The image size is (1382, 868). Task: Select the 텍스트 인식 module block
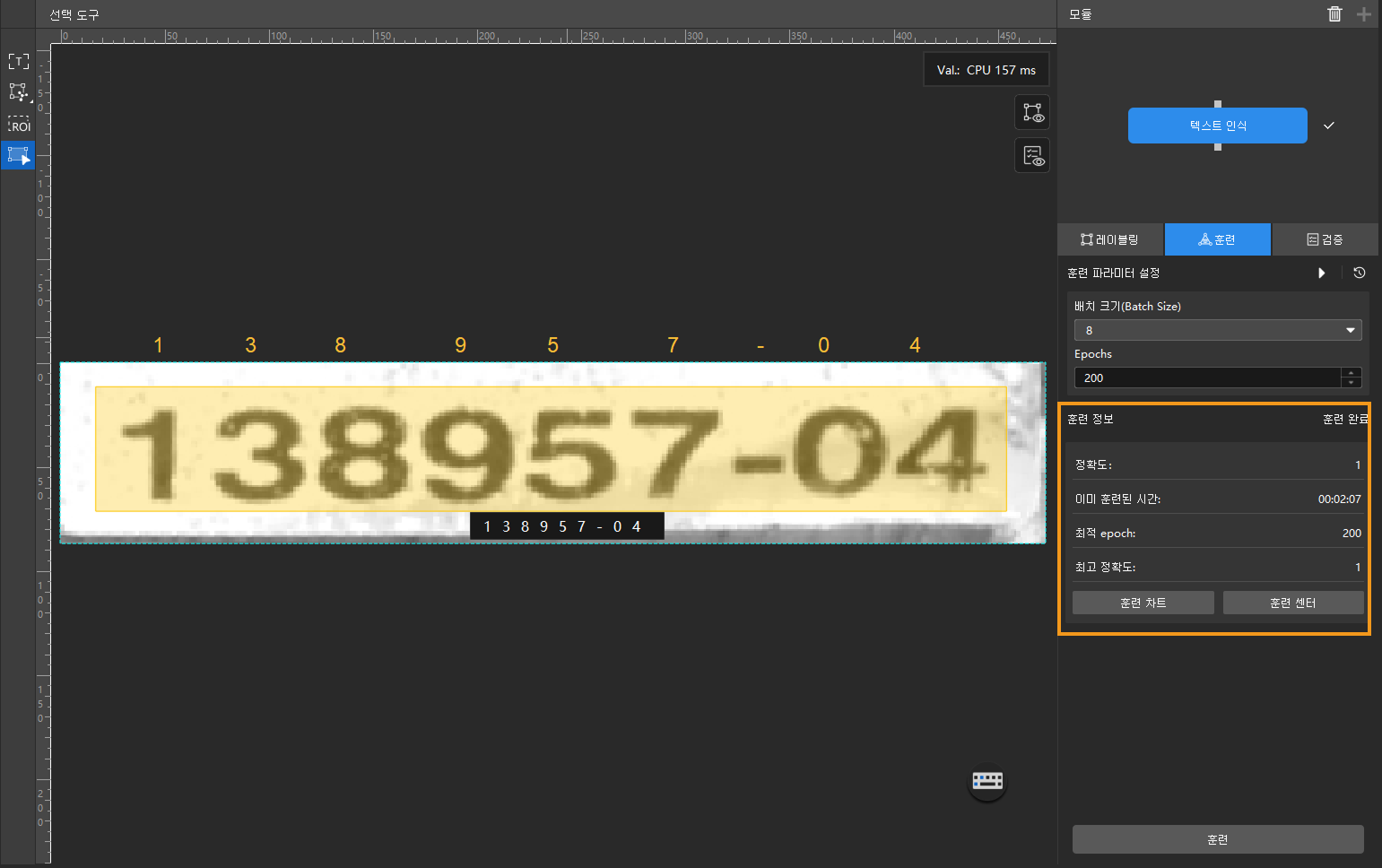[x=1217, y=126]
